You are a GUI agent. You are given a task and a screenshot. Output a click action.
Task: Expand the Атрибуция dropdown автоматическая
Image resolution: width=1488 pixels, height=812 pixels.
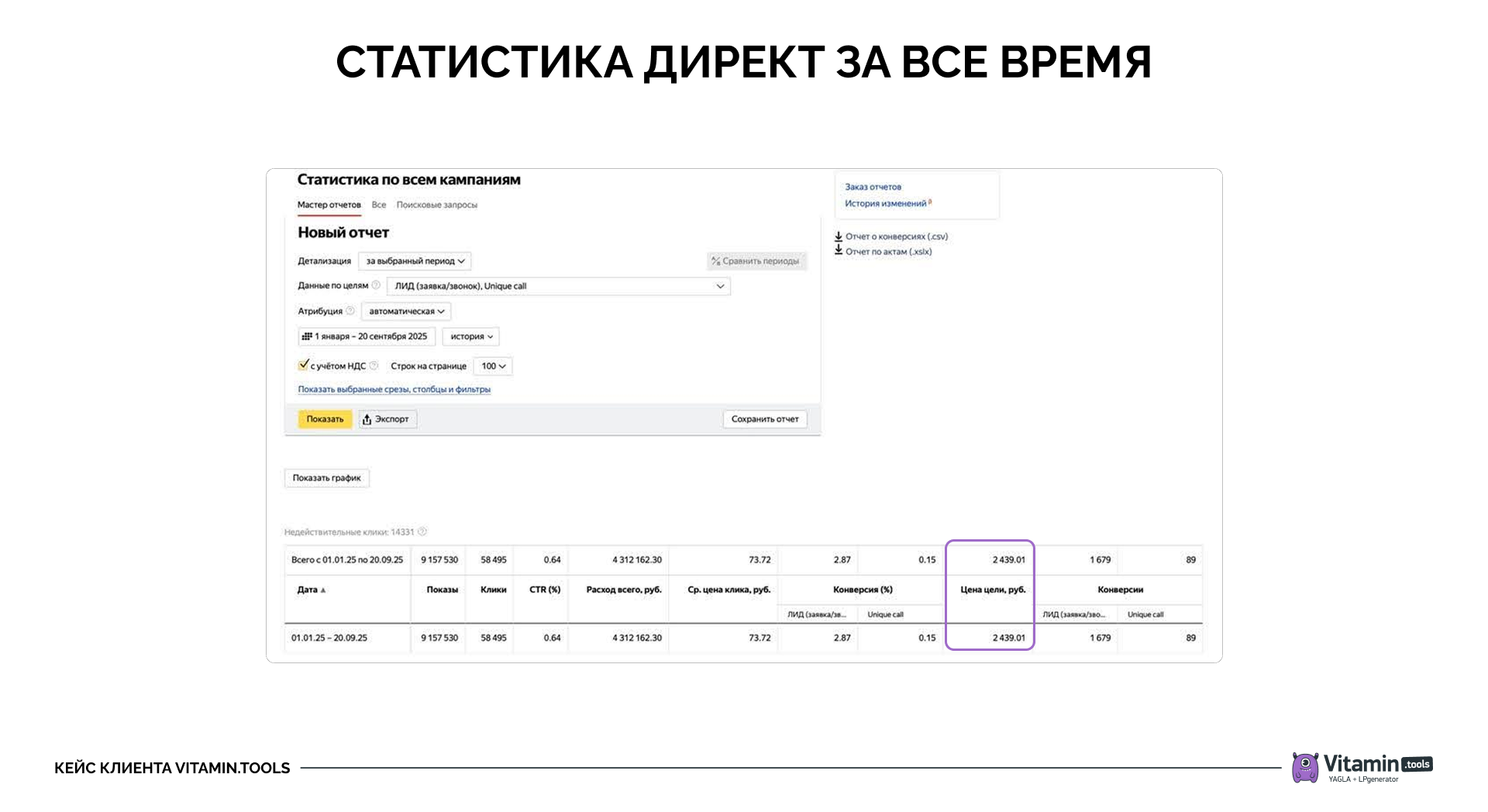(405, 311)
